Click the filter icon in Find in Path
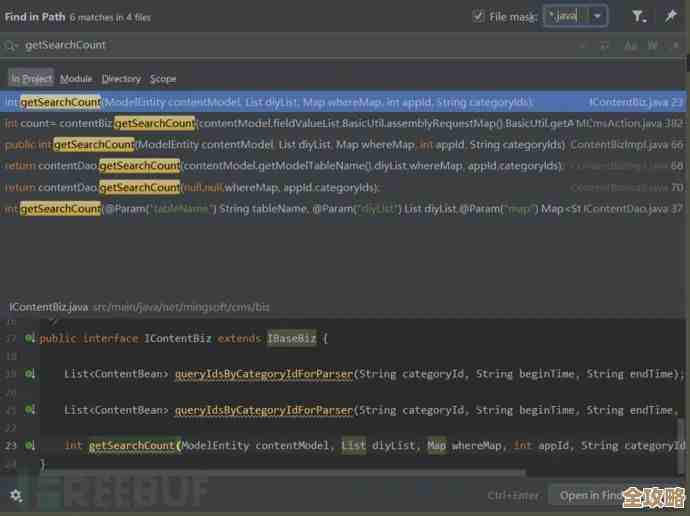The height and width of the screenshot is (516, 690). click(639, 16)
